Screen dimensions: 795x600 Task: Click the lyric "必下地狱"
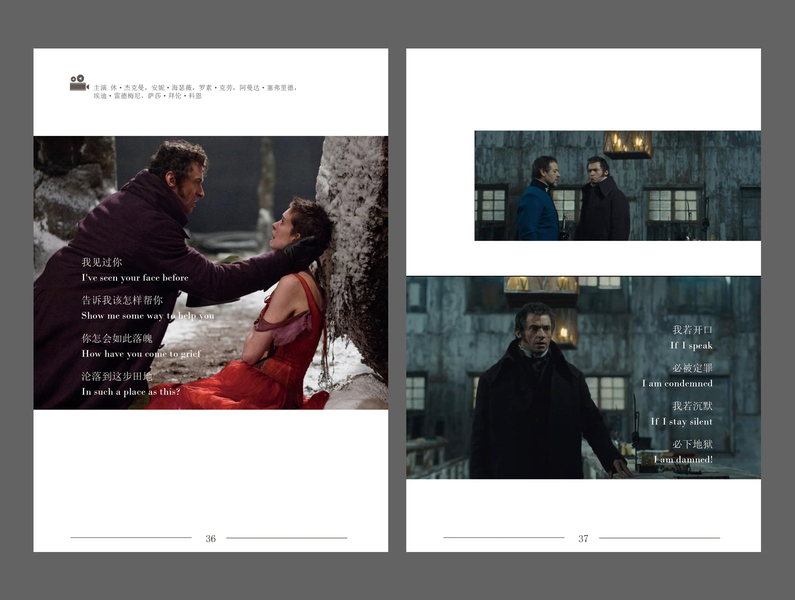point(693,444)
